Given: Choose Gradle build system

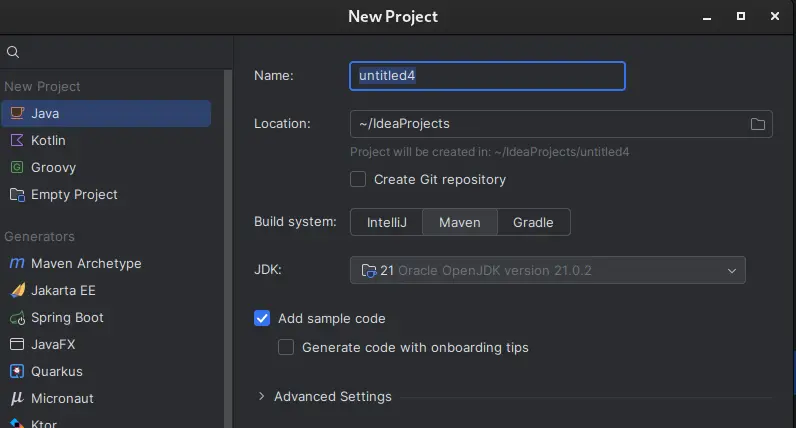Looking at the screenshot, I should [x=533, y=222].
